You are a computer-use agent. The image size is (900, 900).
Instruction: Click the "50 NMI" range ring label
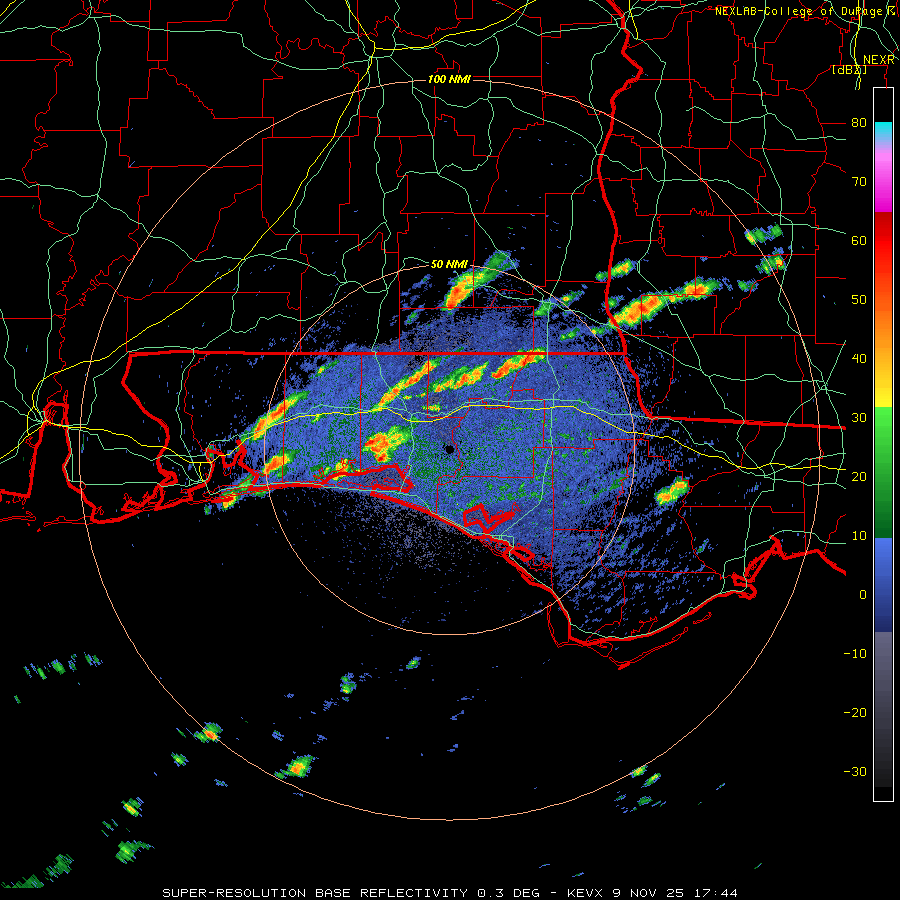pos(449,265)
